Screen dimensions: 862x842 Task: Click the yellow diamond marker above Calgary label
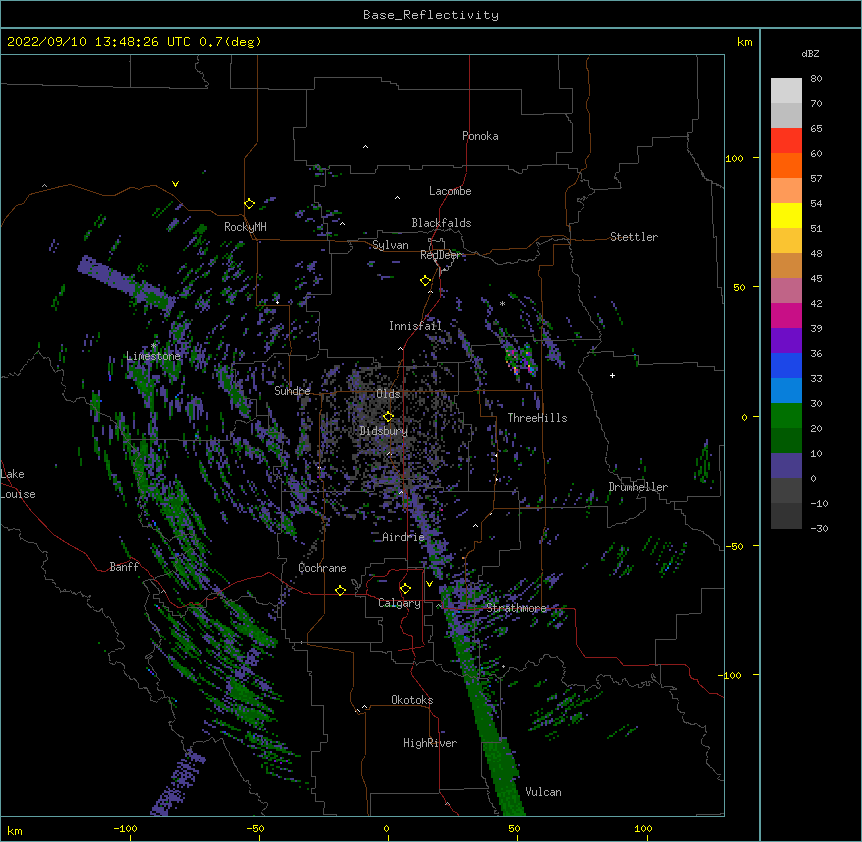(405, 588)
